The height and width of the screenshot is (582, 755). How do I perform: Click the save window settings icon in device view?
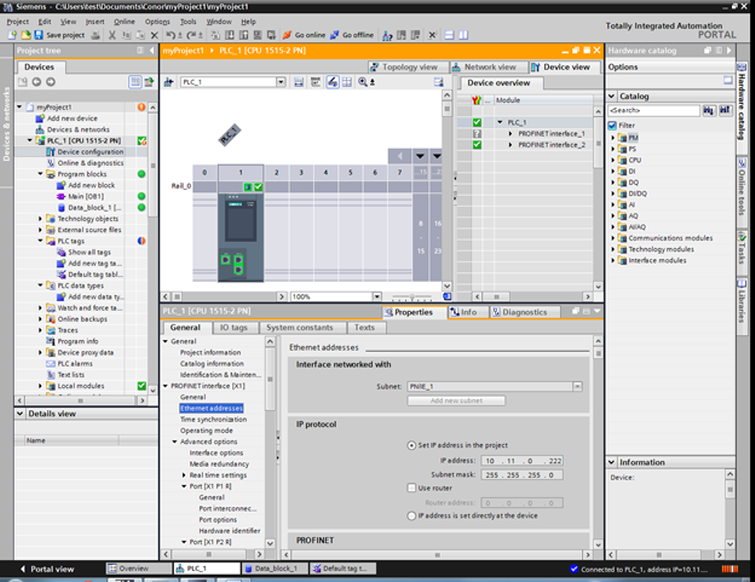[x=438, y=82]
